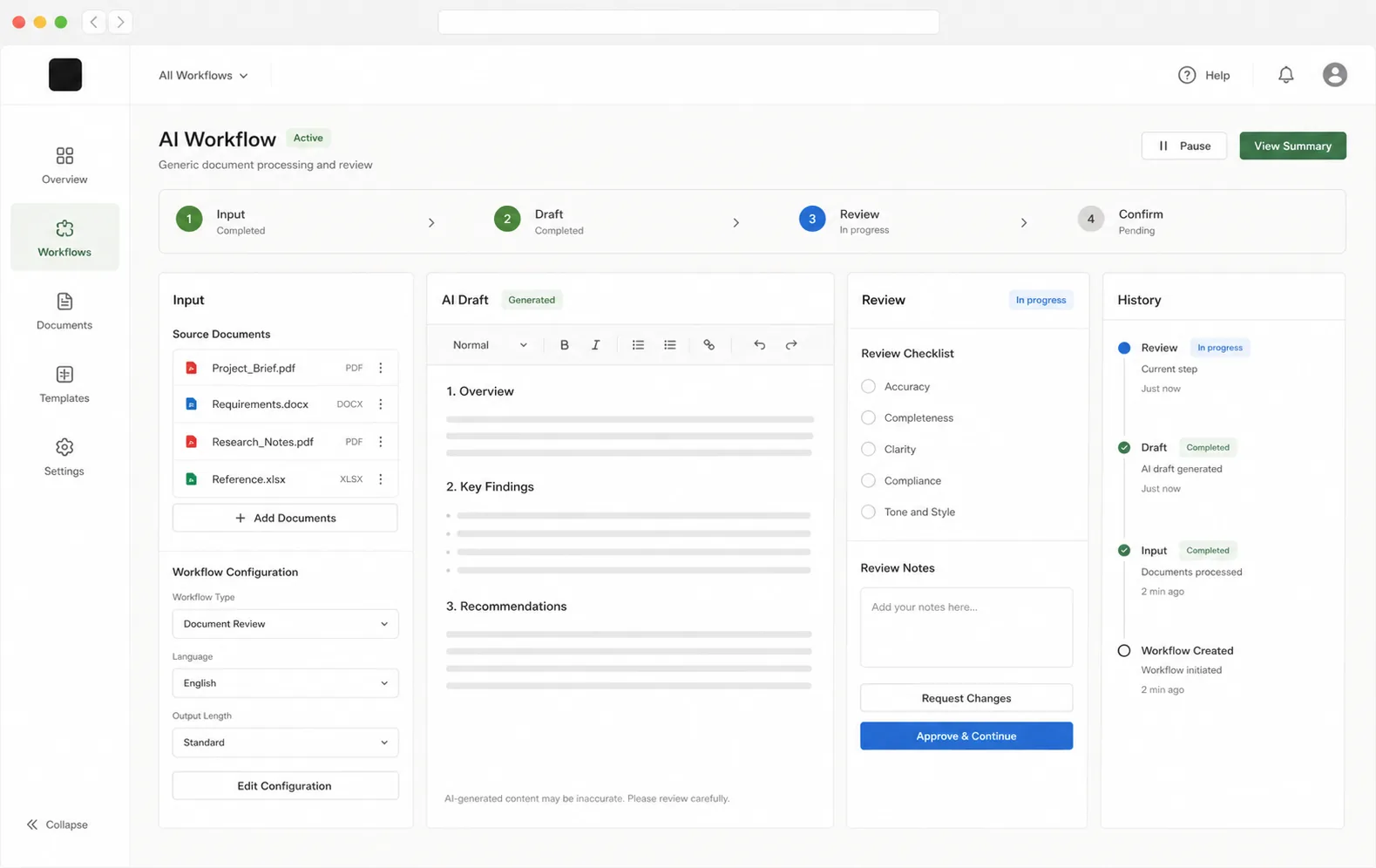Click the Help question mark icon
Viewport: 1376px width, 868px height.
coord(1187,75)
